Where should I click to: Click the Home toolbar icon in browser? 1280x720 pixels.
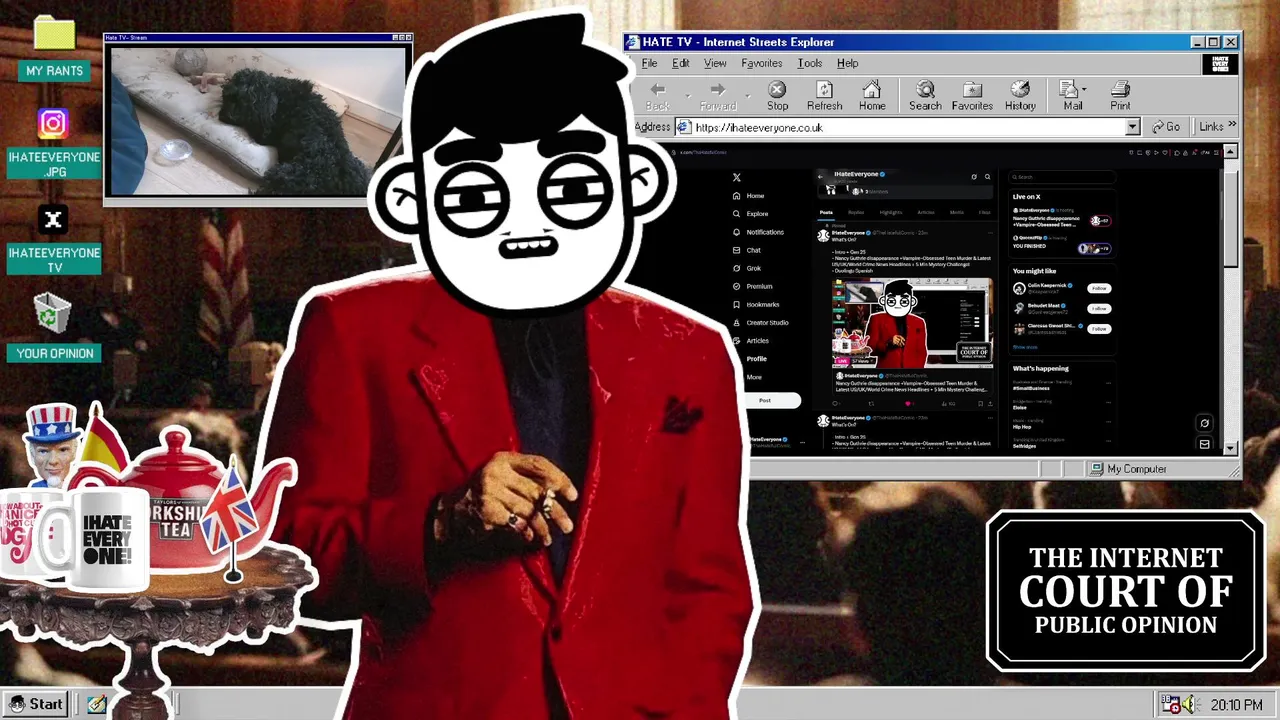872,89
